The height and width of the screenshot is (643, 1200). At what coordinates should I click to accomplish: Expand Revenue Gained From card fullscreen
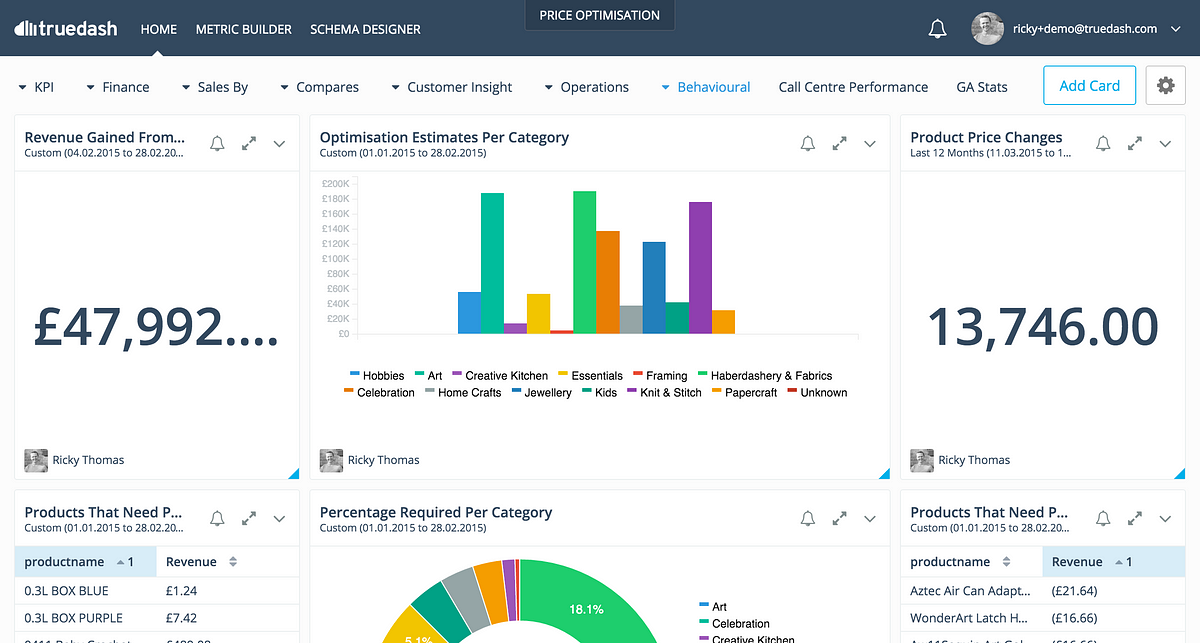click(249, 144)
